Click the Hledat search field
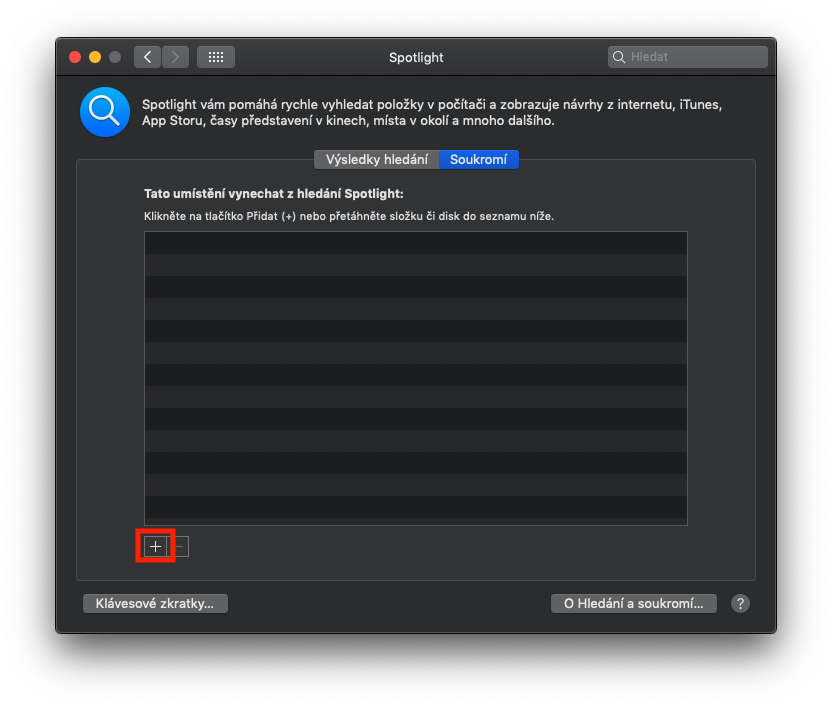Image resolution: width=832 pixels, height=707 pixels. pos(688,57)
